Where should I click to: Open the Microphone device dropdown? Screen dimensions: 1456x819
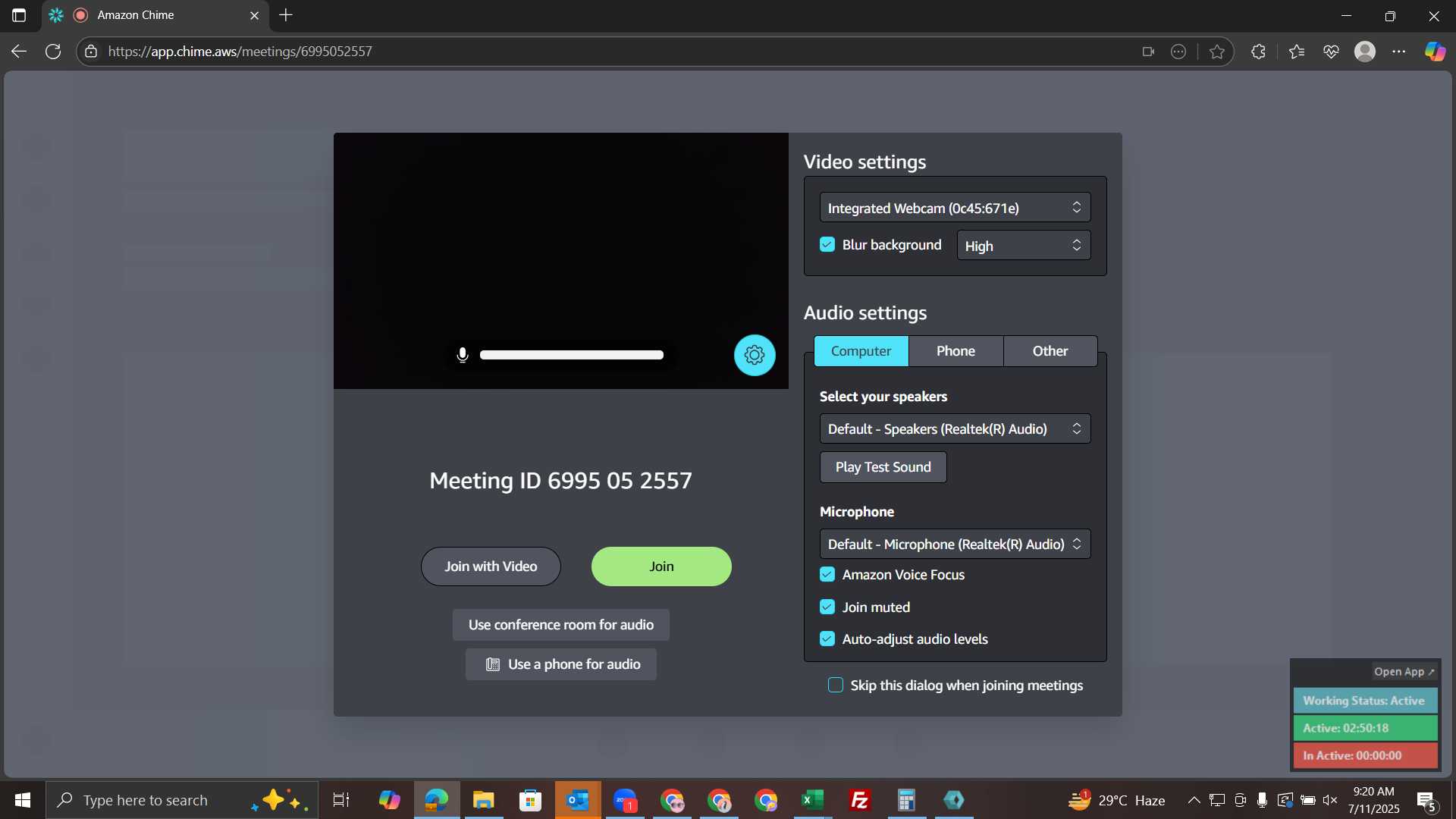point(955,544)
